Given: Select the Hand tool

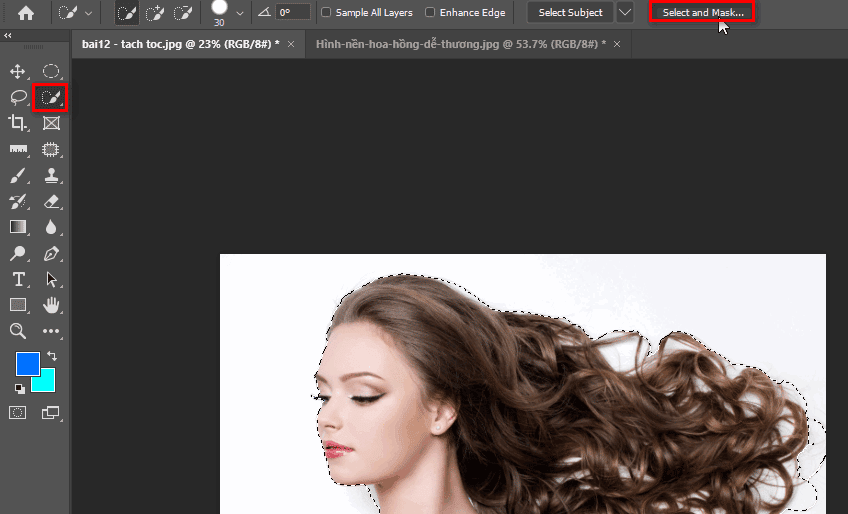Looking at the screenshot, I should click(51, 305).
